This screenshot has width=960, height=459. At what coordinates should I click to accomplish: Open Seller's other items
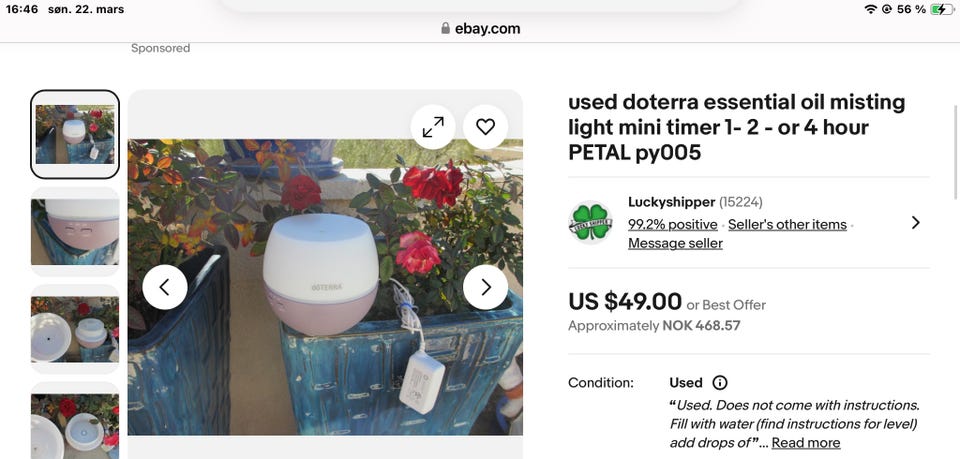pyautogui.click(x=787, y=224)
